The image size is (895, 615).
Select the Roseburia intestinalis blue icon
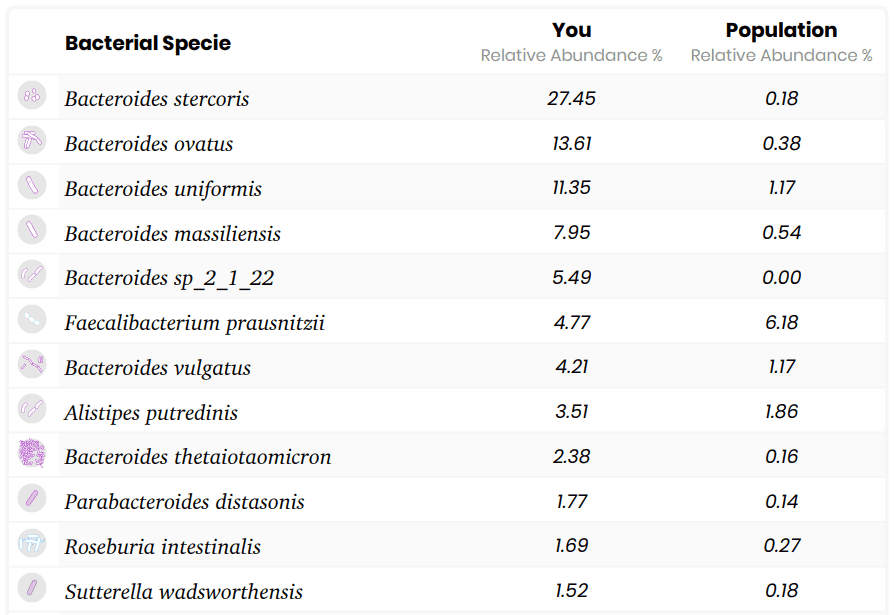[32, 543]
